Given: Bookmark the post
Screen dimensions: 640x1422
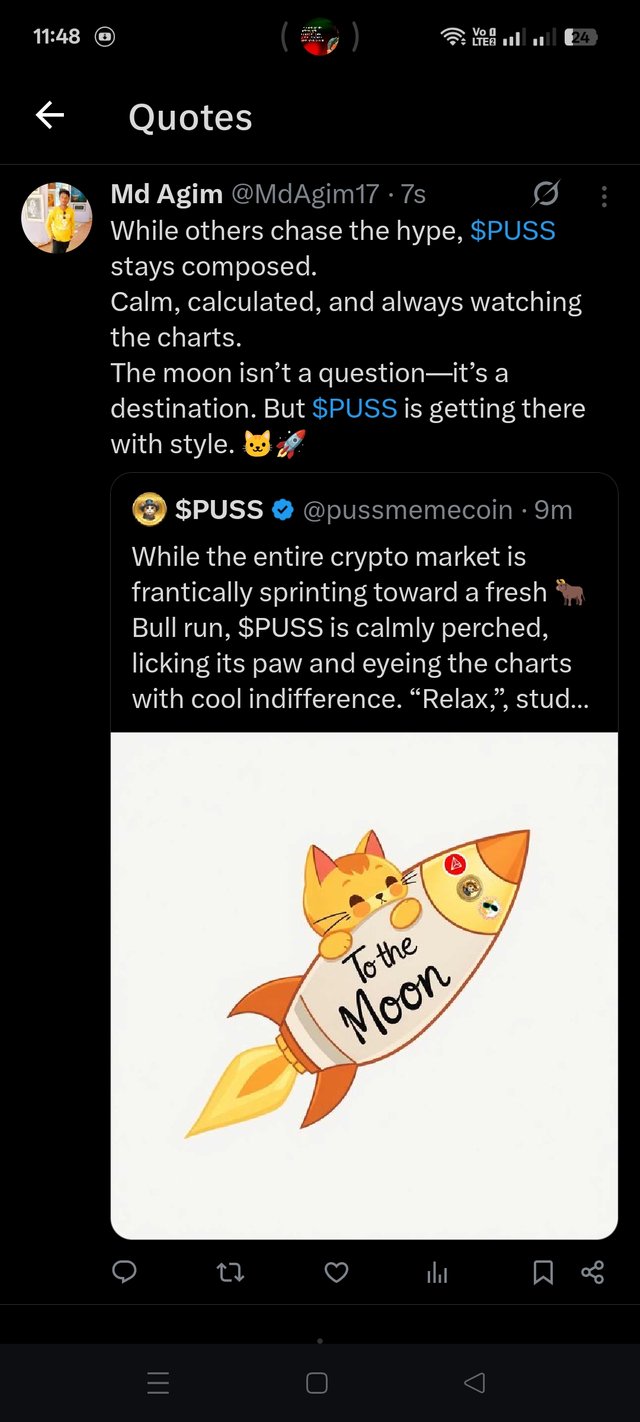Looking at the screenshot, I should [543, 1272].
